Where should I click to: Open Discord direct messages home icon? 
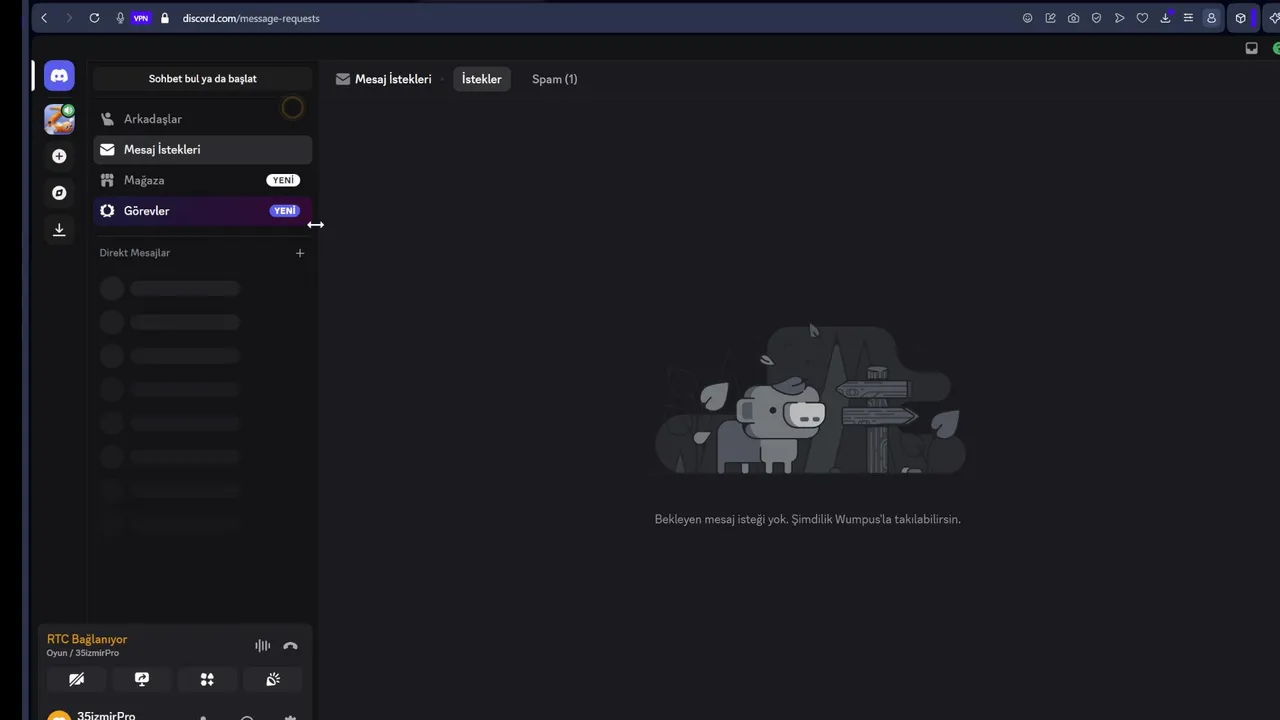coord(59,76)
